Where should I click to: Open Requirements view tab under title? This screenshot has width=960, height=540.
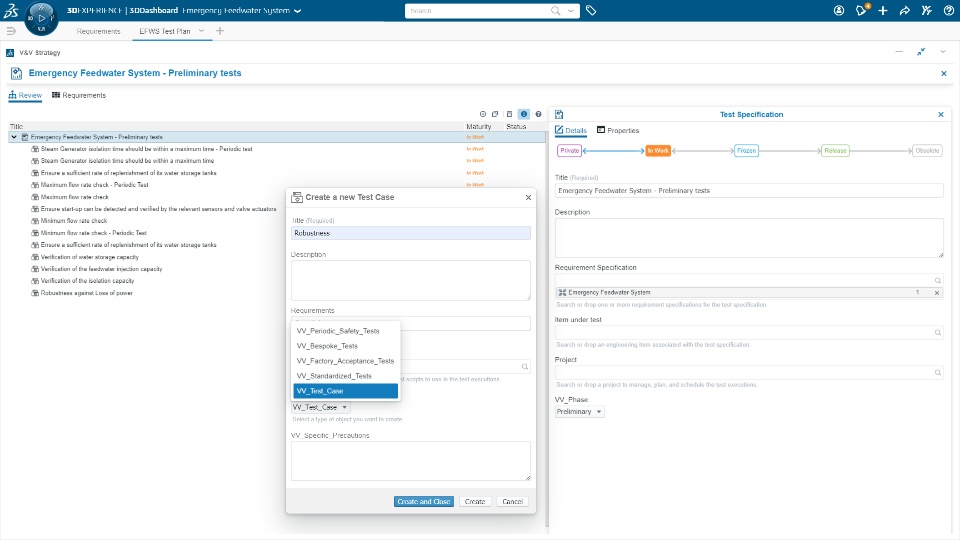coord(79,96)
